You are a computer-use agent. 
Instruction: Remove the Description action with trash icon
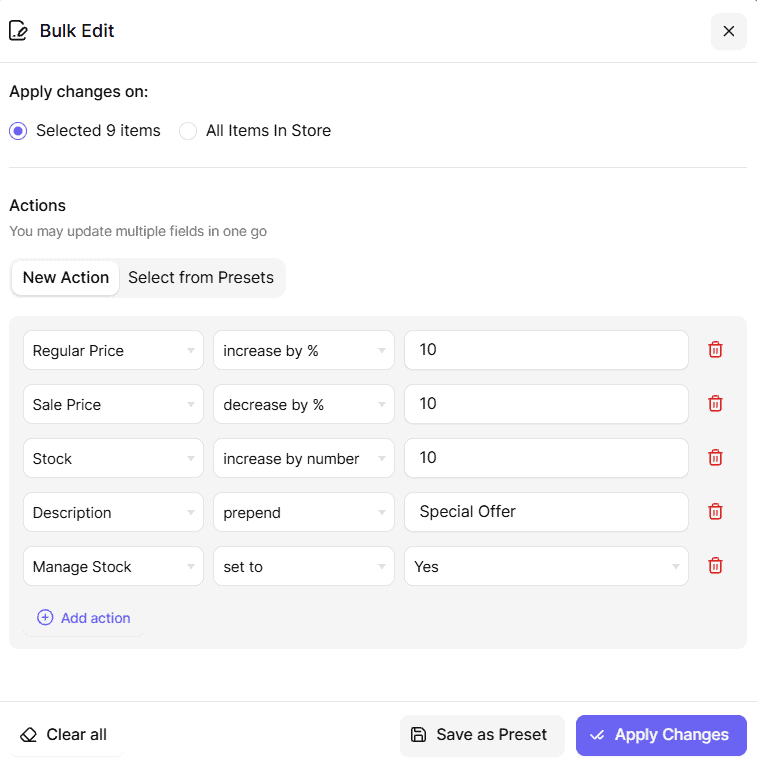pyautogui.click(x=715, y=512)
